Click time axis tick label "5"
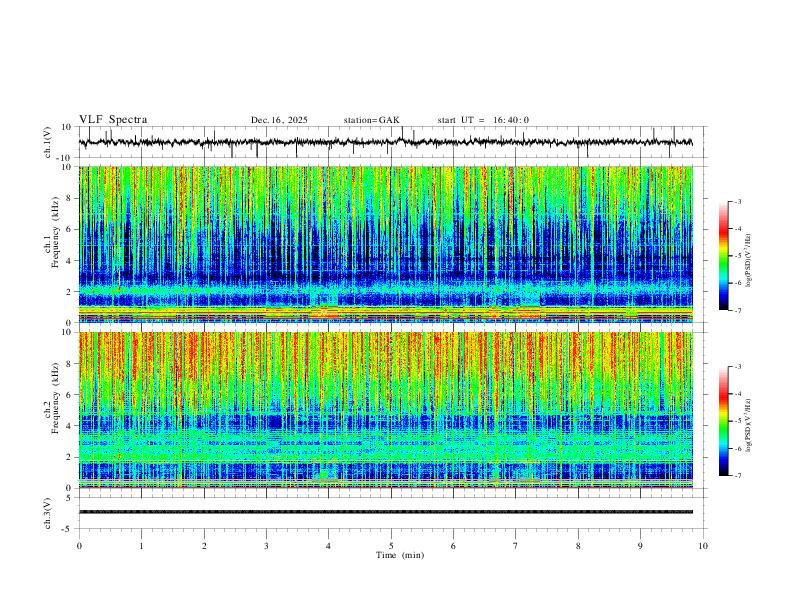 tap(391, 546)
